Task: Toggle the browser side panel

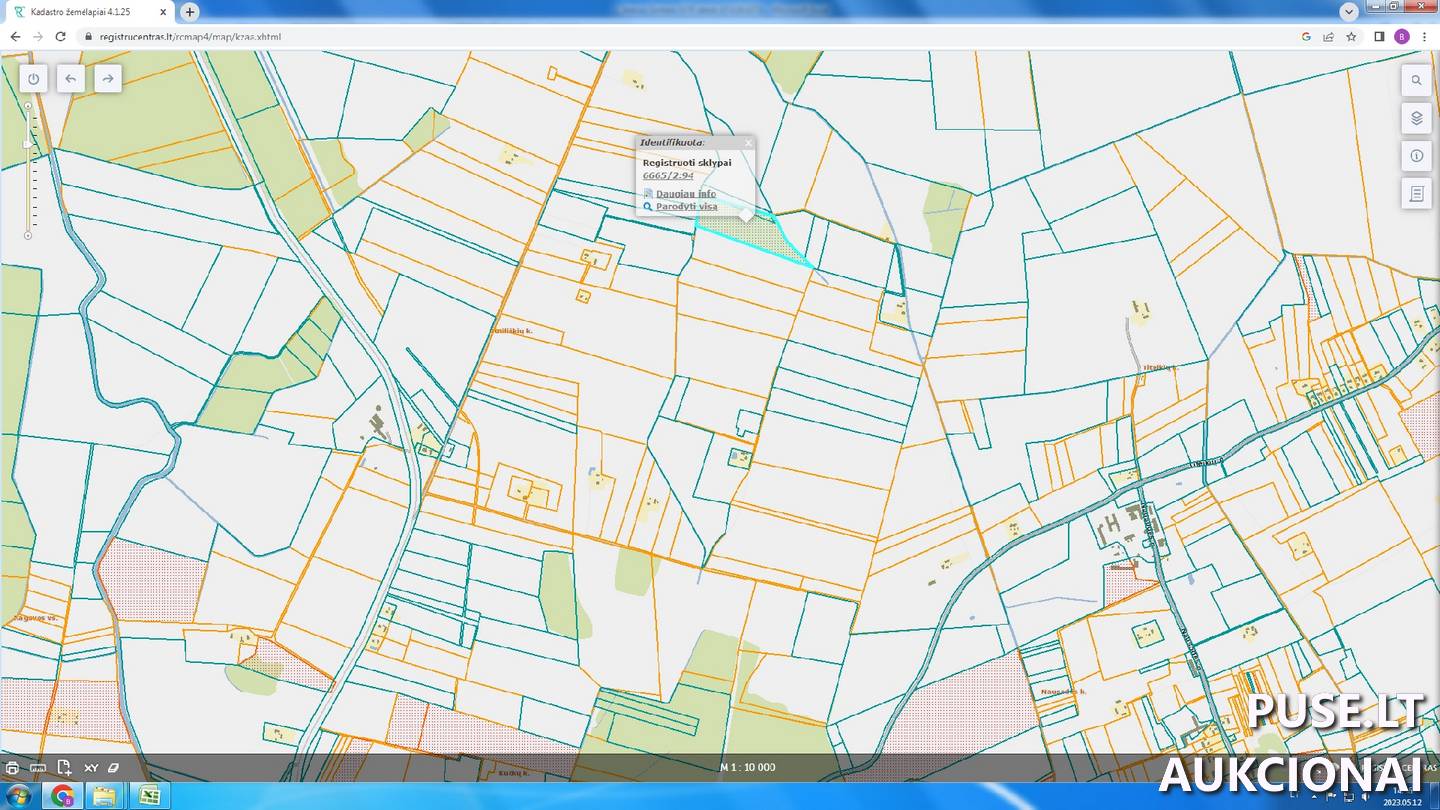Action: [x=1379, y=36]
